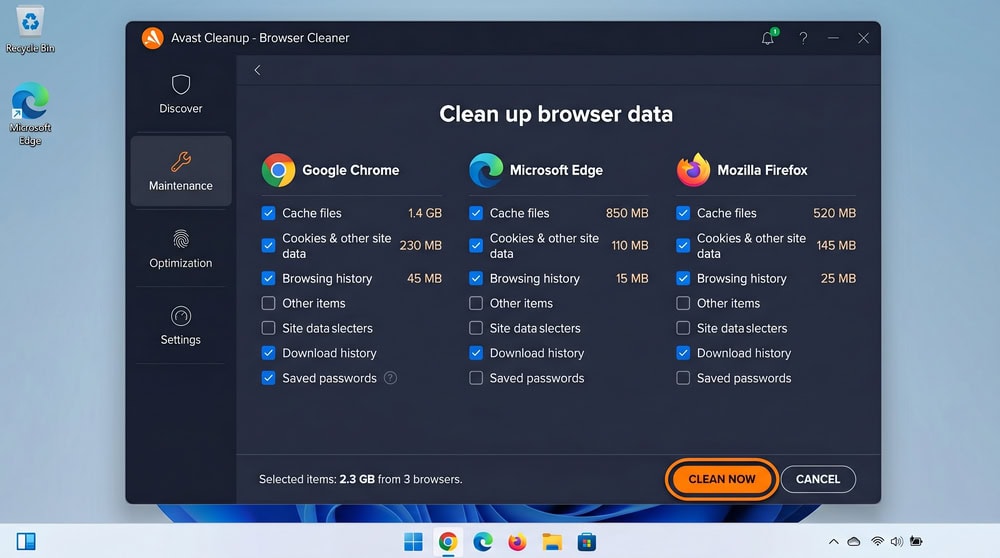
Task: Click the OneDrive cloud tray icon
Action: pos(854,541)
